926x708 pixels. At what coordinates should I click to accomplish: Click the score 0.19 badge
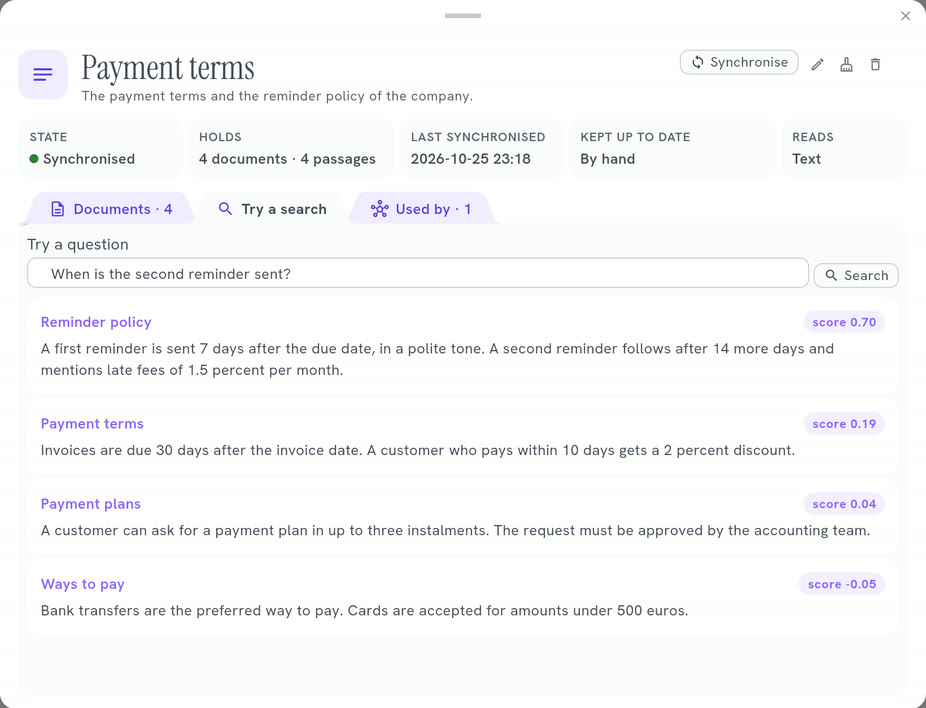[844, 423]
